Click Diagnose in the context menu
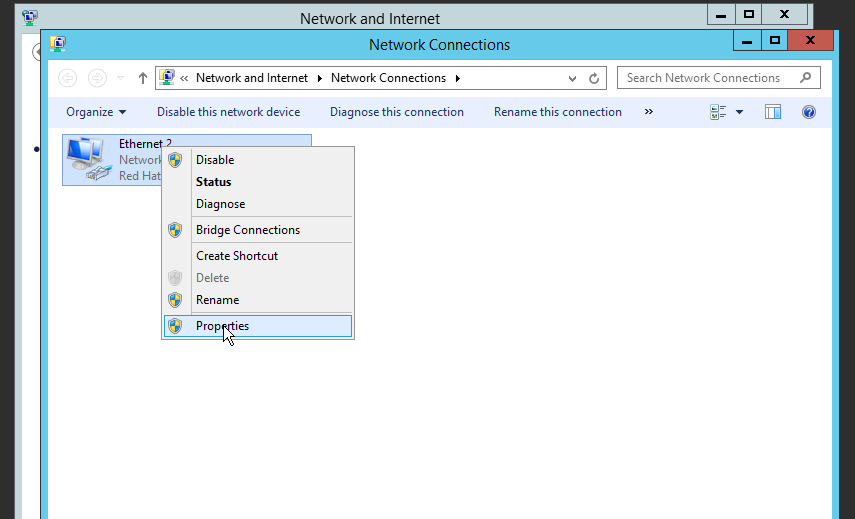Screen dimensions: 855x519 pos(257,204)
